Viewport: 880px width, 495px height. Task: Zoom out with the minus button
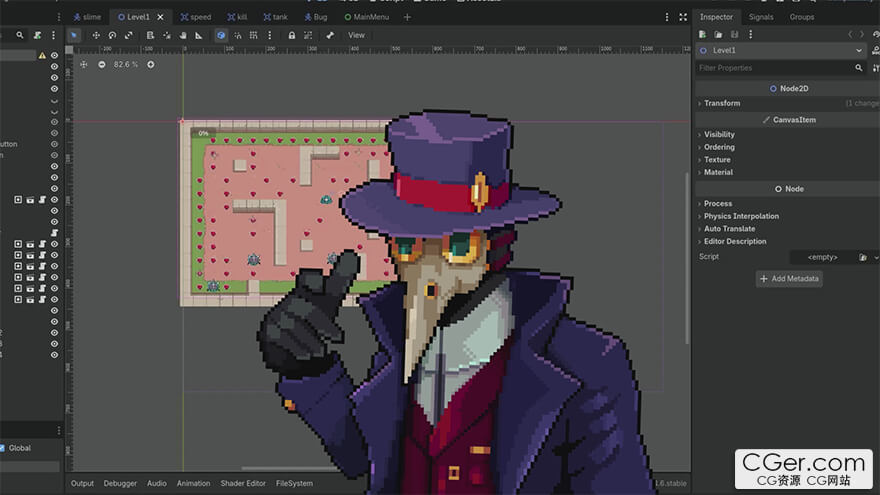pyautogui.click(x=102, y=65)
